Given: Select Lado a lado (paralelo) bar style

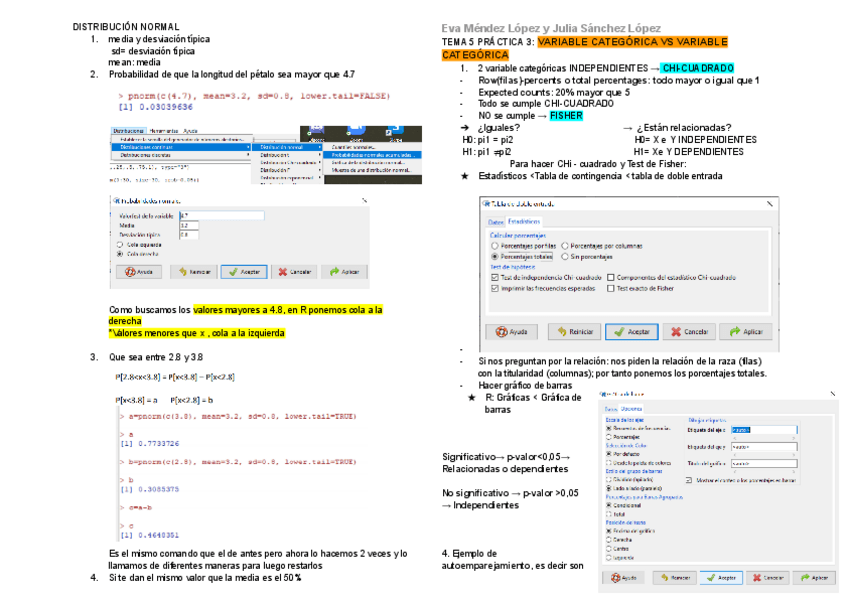Looking at the screenshot, I should [x=608, y=488].
